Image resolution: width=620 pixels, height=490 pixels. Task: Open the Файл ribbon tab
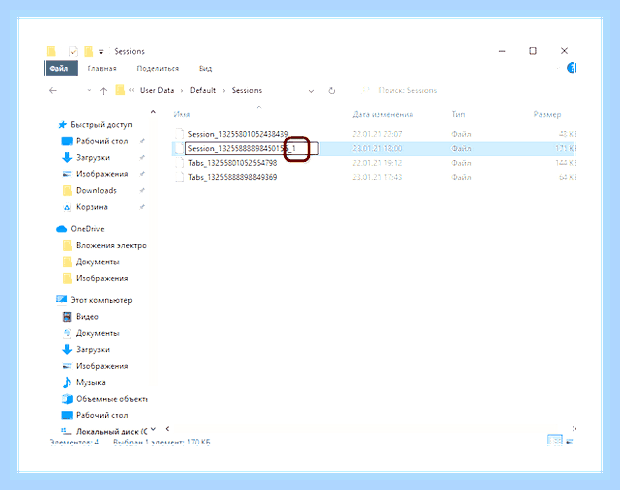pos(61,68)
